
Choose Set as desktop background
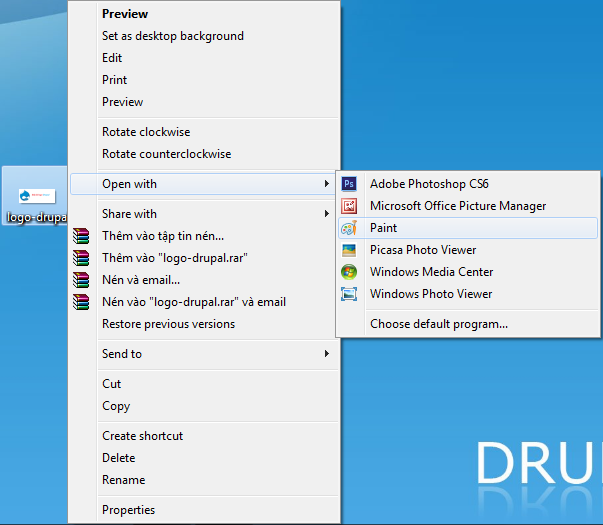tap(172, 36)
